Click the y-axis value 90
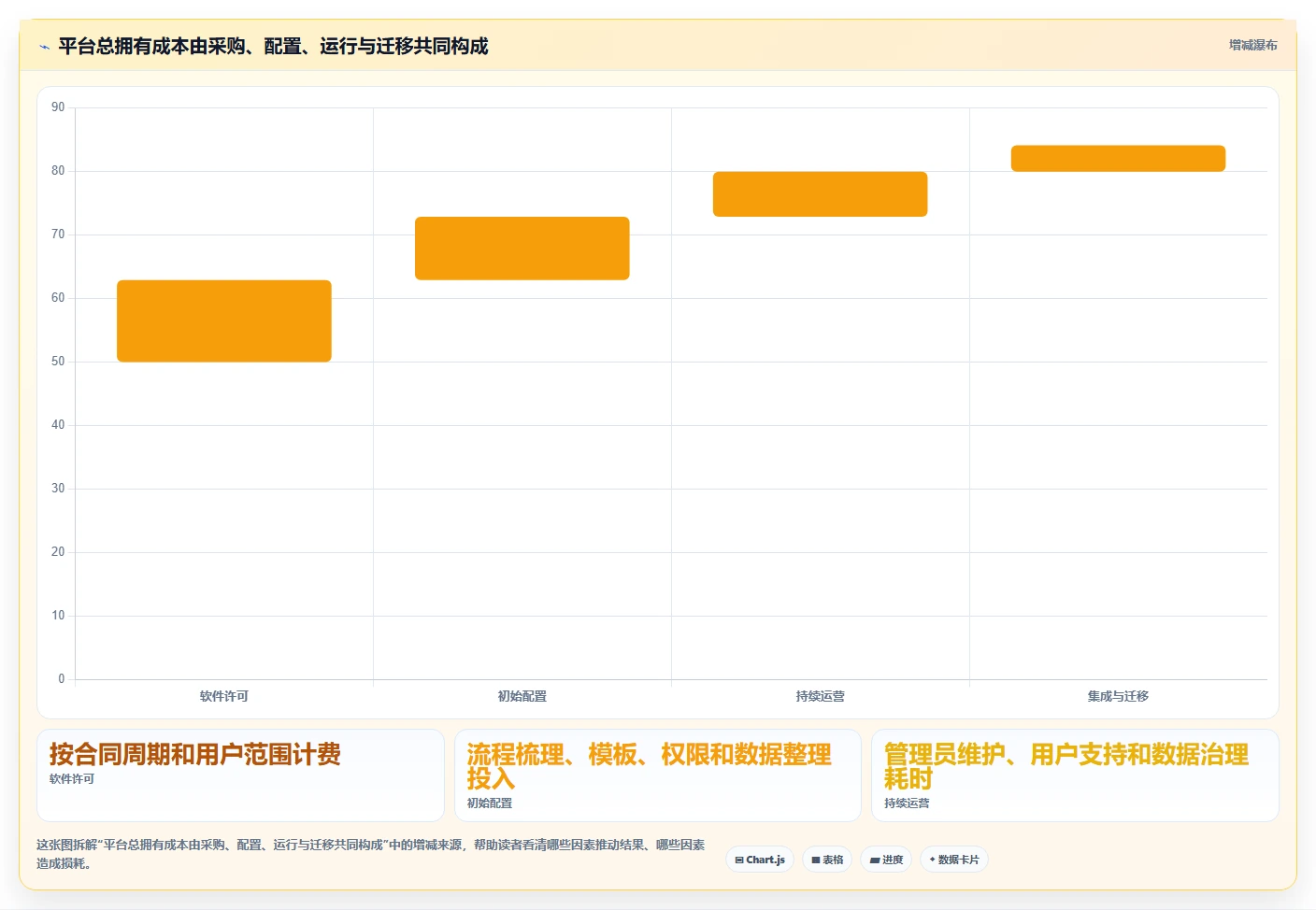 point(58,107)
